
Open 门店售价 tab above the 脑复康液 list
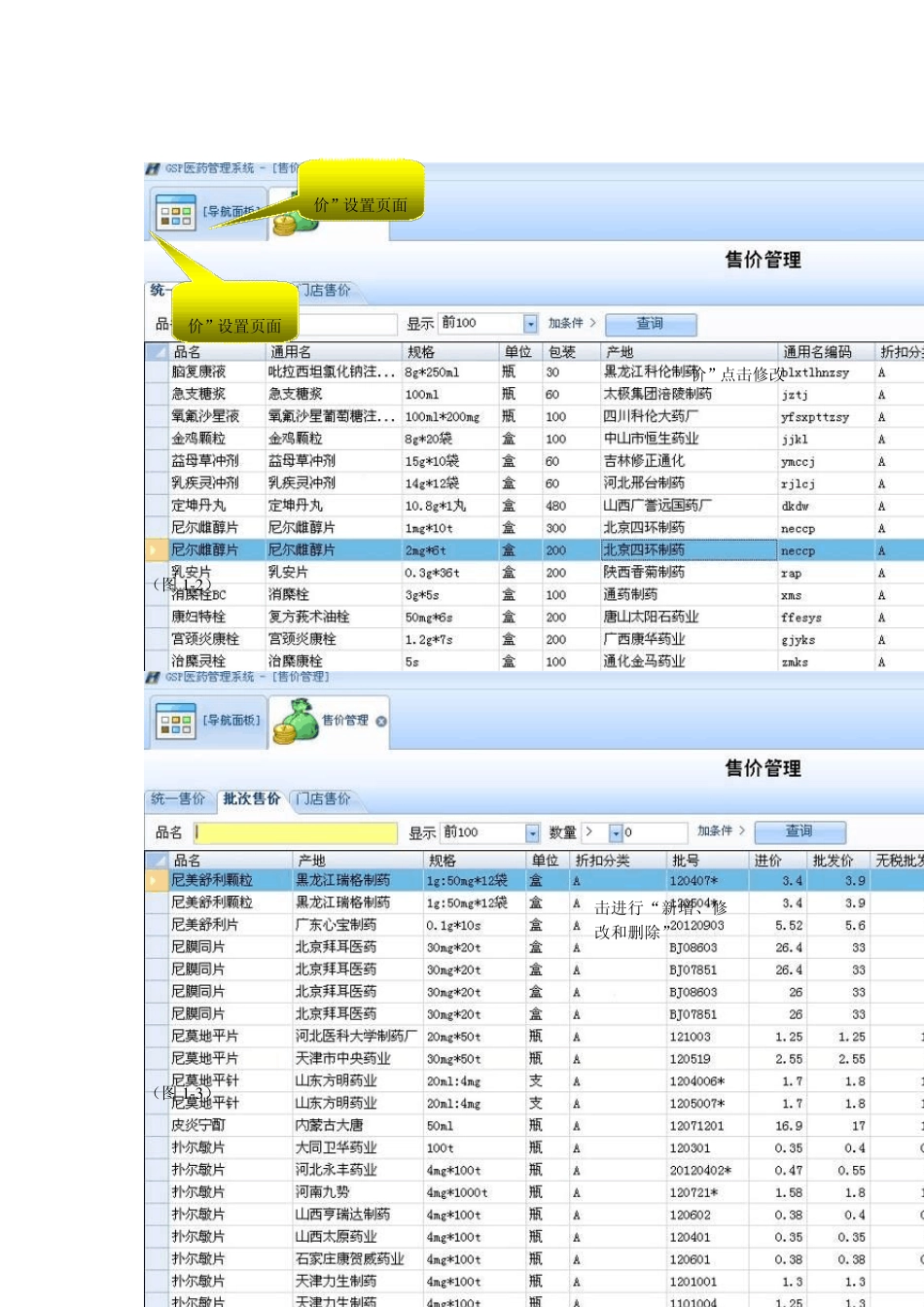point(324,290)
